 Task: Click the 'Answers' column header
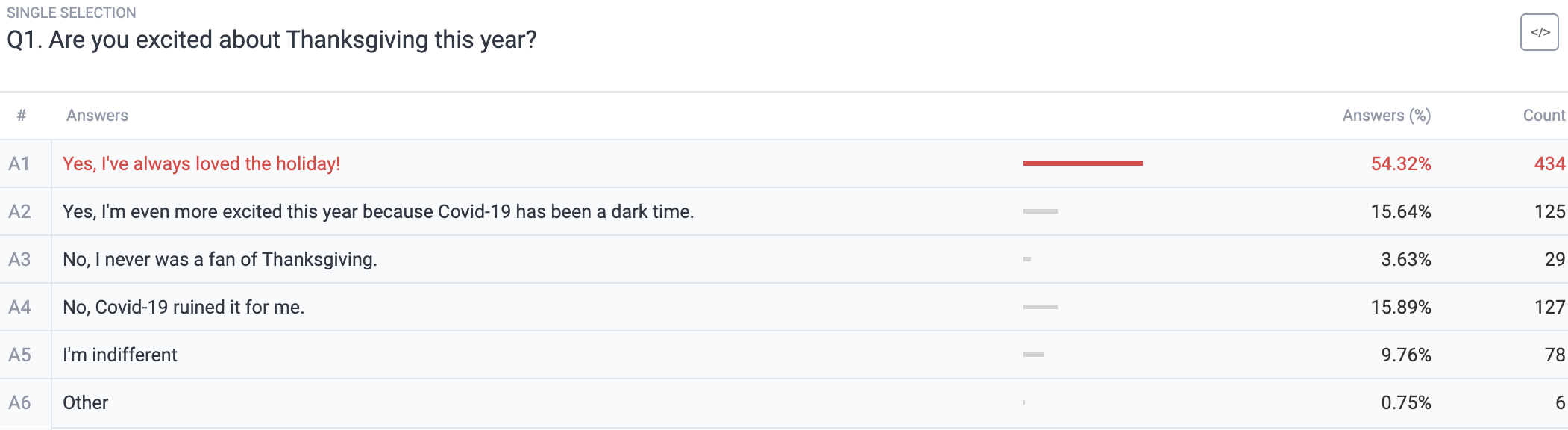pyautogui.click(x=97, y=116)
